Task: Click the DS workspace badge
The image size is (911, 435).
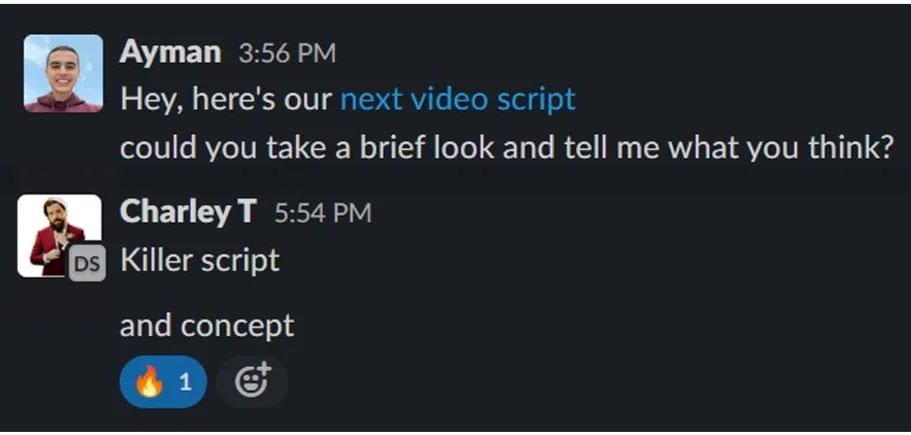Action: coord(87,264)
